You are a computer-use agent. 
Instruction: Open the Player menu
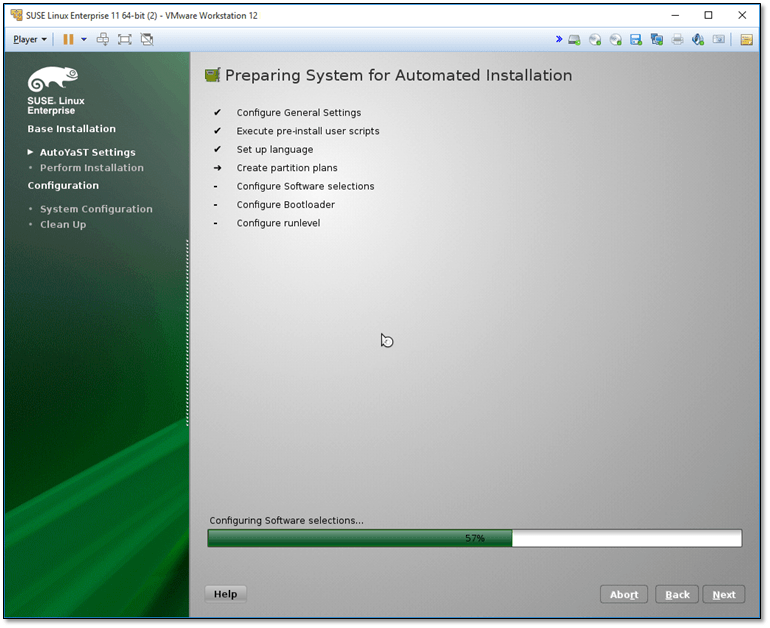29,39
